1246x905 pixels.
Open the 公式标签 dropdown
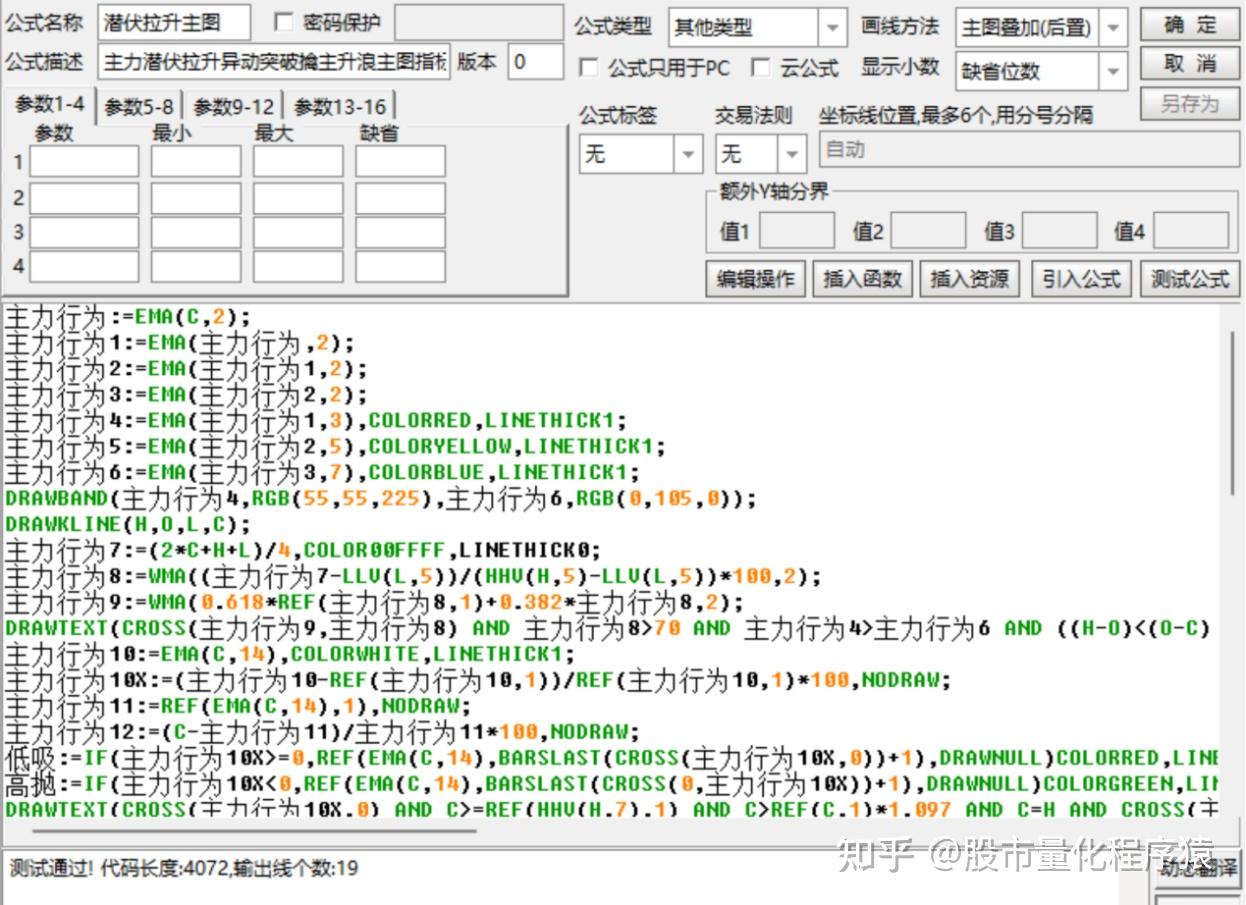[x=688, y=154]
